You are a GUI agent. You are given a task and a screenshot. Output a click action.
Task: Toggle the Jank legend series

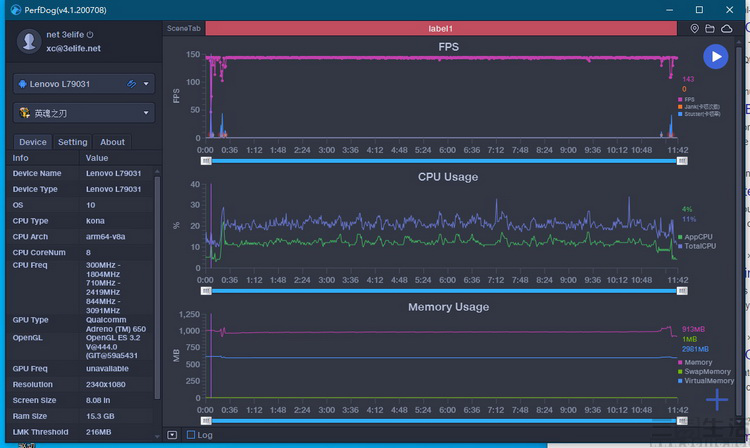pyautogui.click(x=699, y=107)
